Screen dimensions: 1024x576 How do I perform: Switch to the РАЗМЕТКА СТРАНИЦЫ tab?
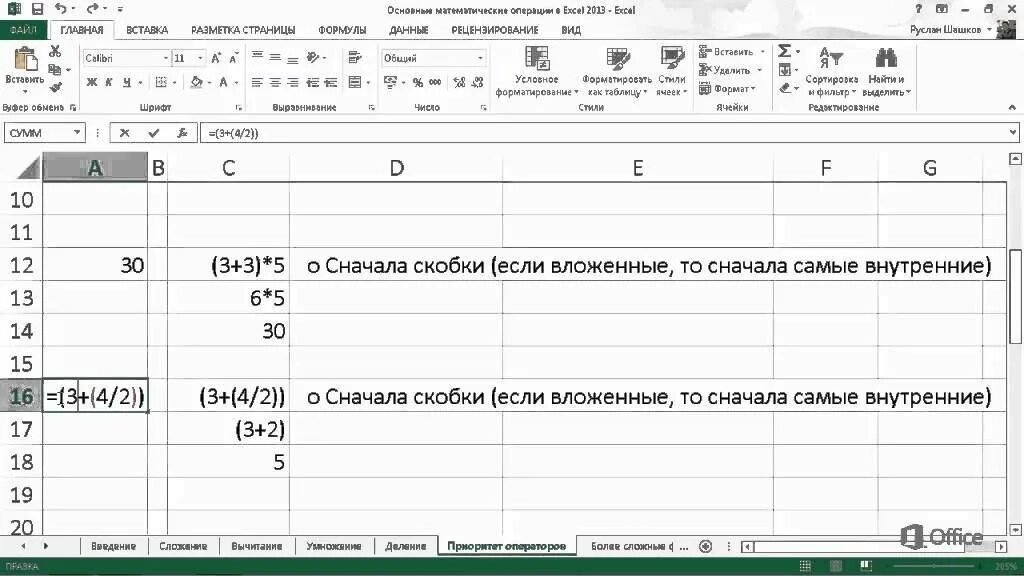243,30
